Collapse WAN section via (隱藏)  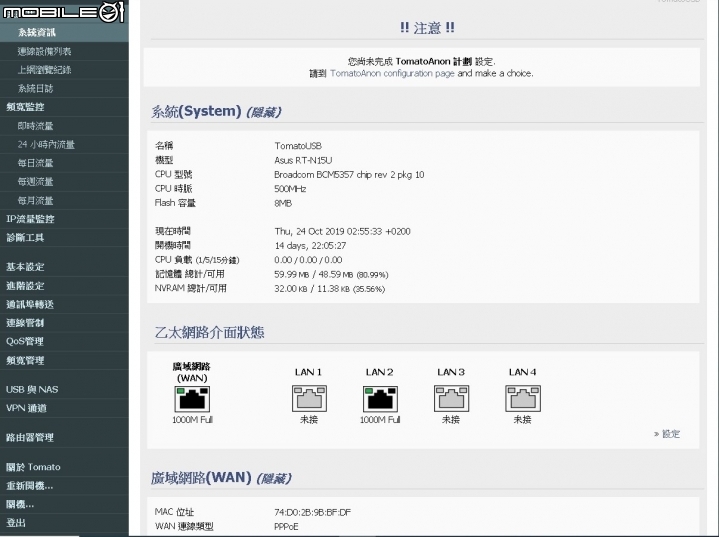pos(274,479)
